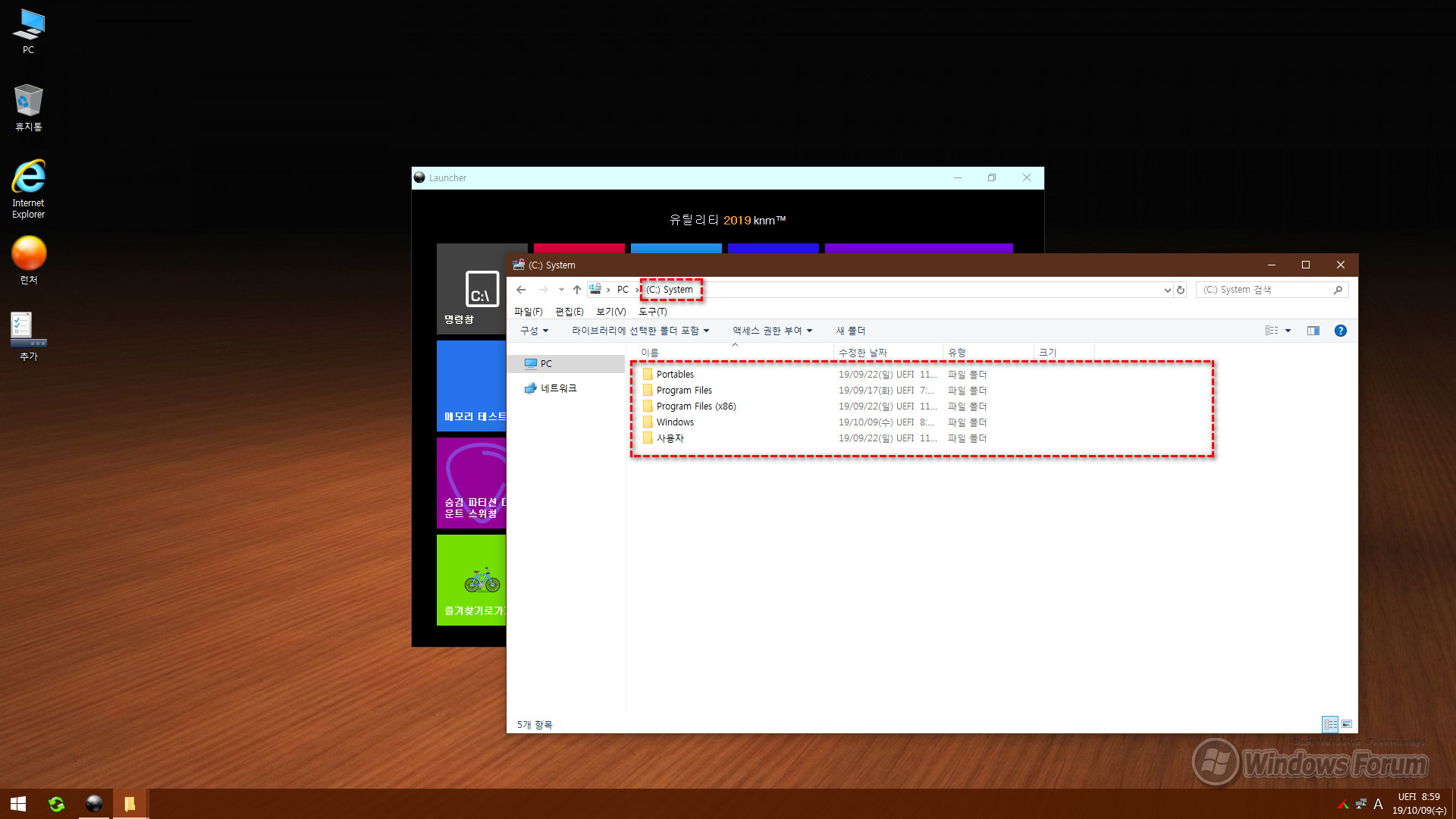This screenshot has height=819, width=1456.
Task: Switch to large icons view at bottom-right
Action: point(1347,724)
